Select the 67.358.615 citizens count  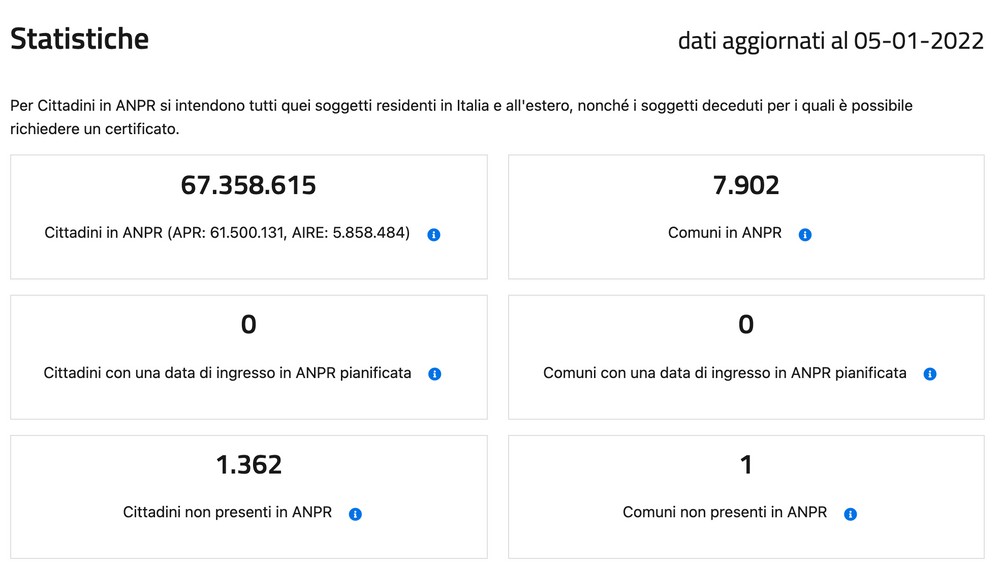249,185
